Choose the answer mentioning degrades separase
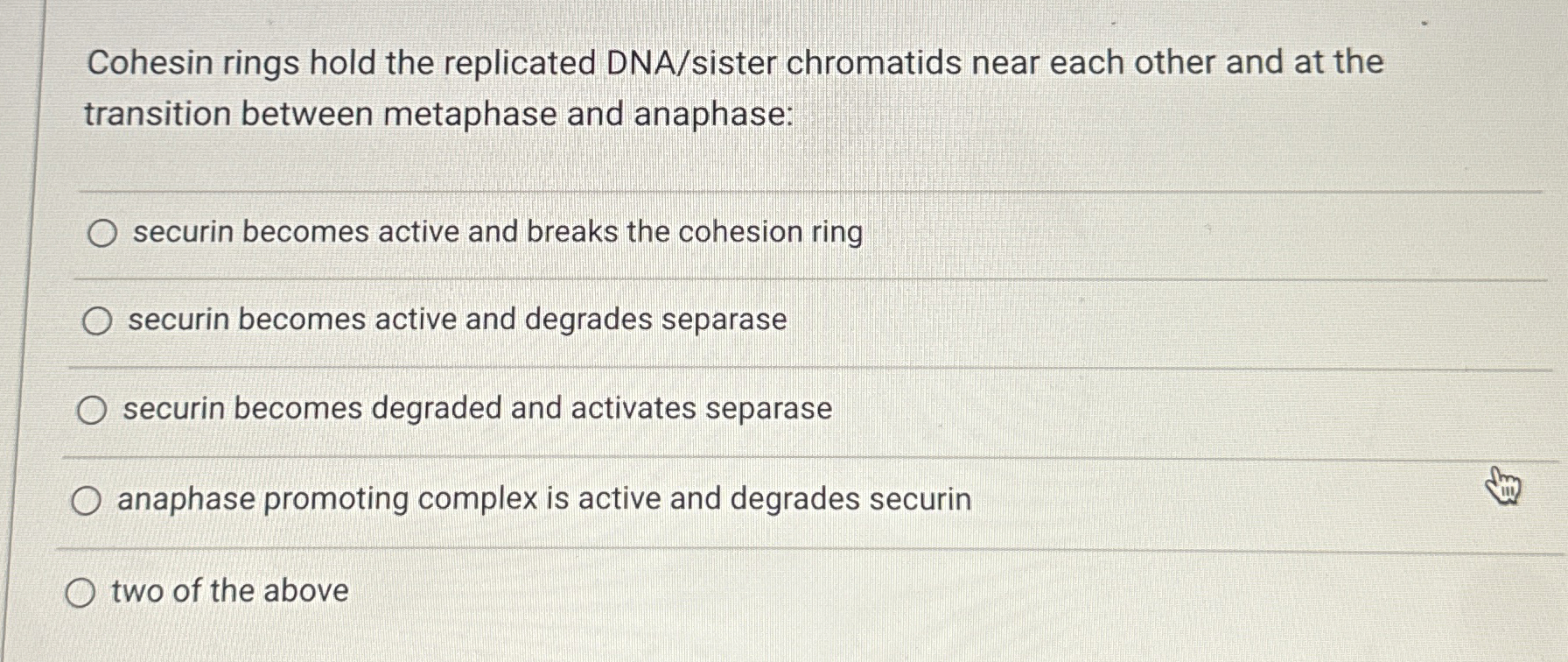Viewport: 1568px width, 662px height. (x=455, y=321)
